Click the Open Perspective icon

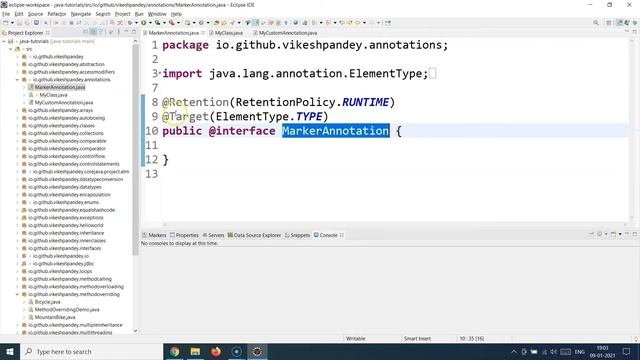pos(609,23)
